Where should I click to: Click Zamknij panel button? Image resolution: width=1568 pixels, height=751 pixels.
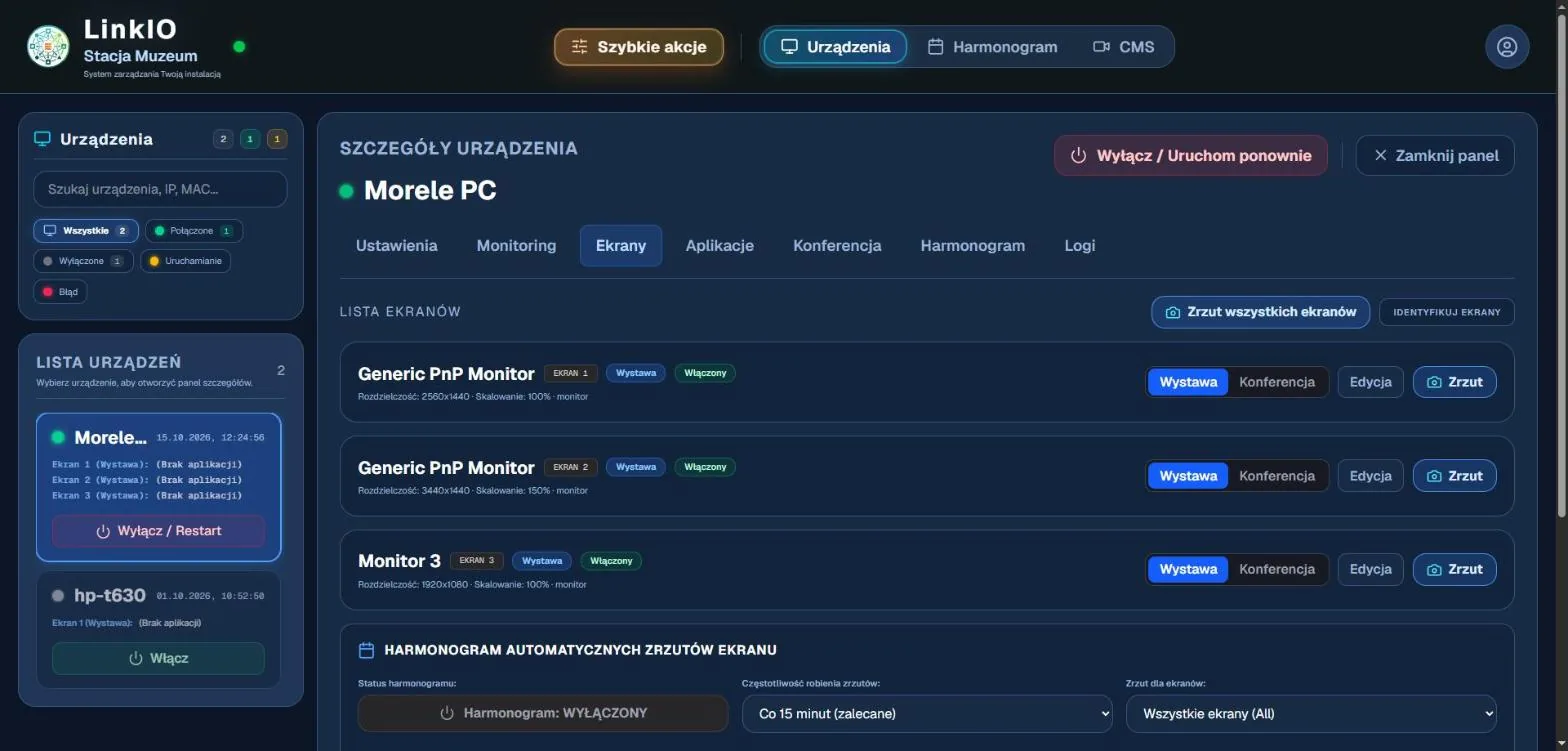pos(1435,156)
